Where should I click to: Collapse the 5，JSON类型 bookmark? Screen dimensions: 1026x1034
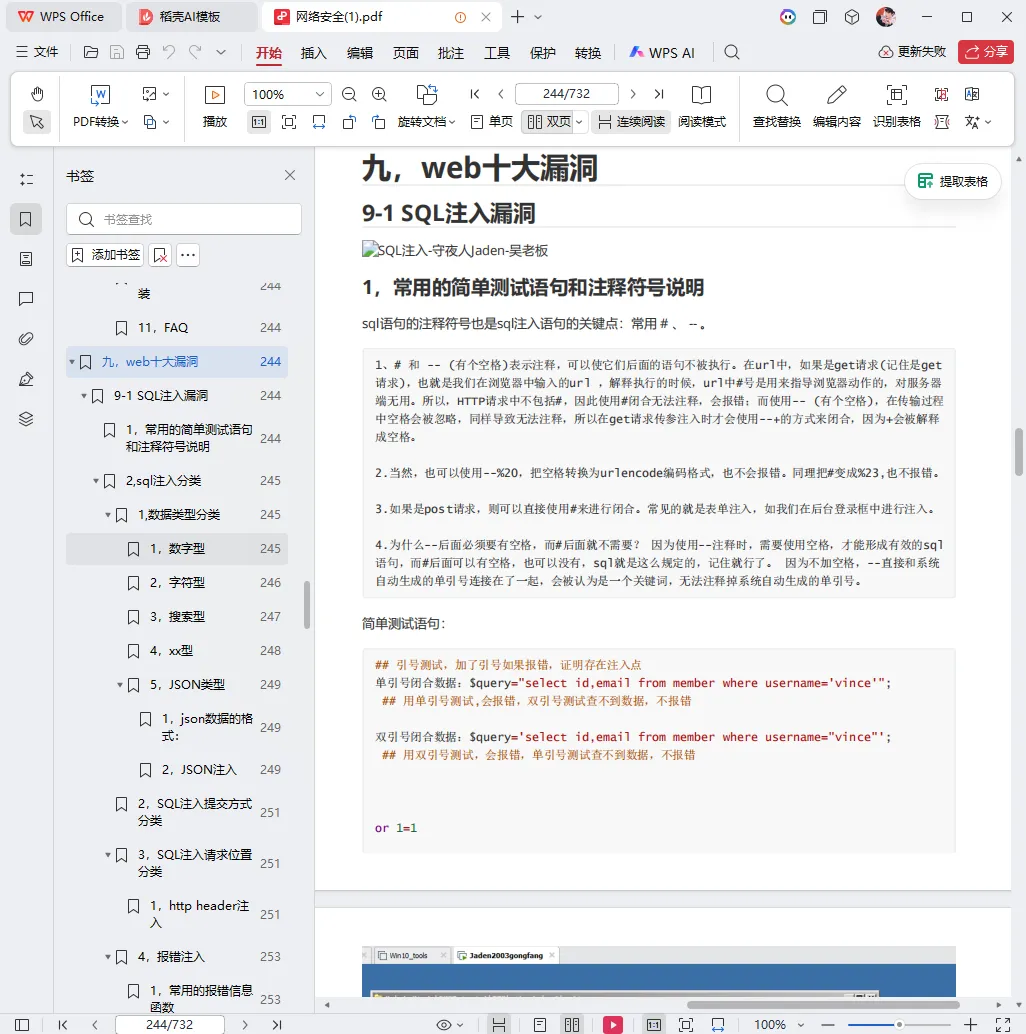point(120,685)
